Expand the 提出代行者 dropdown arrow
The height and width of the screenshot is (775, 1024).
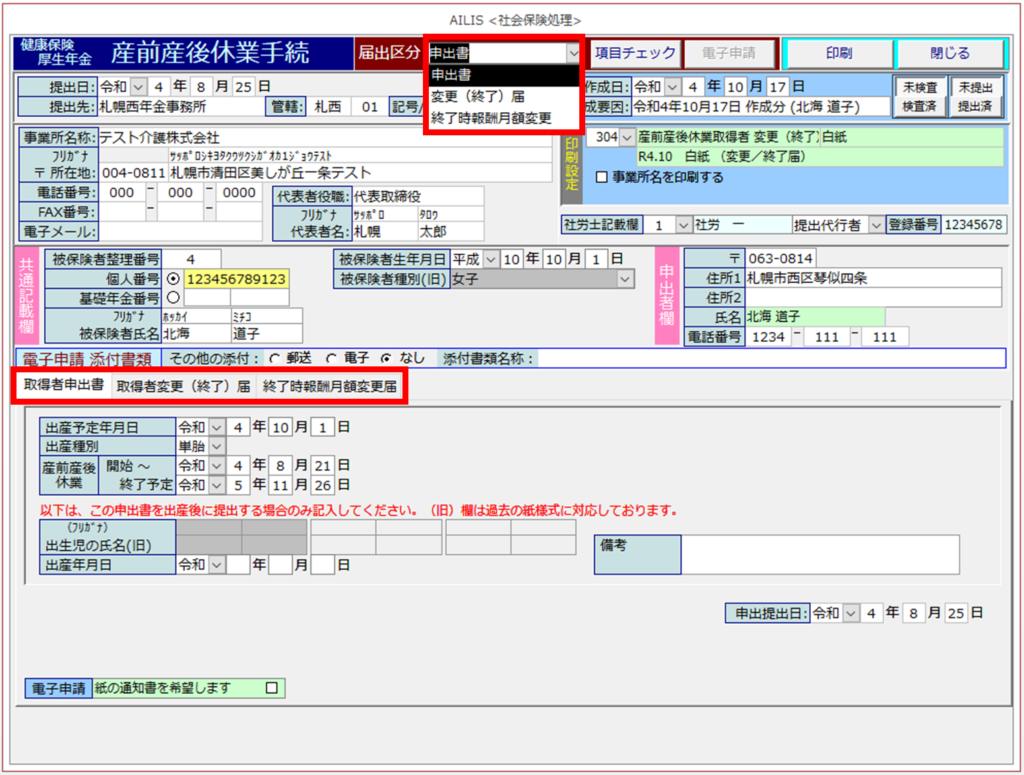876,225
